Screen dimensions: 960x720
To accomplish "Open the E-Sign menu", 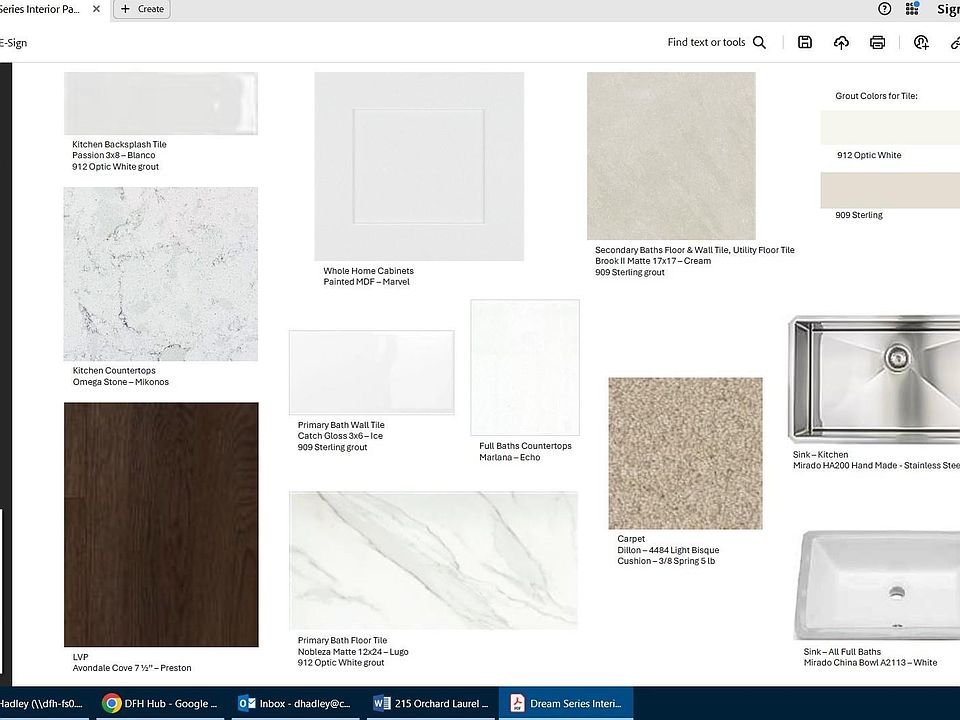I will point(14,43).
